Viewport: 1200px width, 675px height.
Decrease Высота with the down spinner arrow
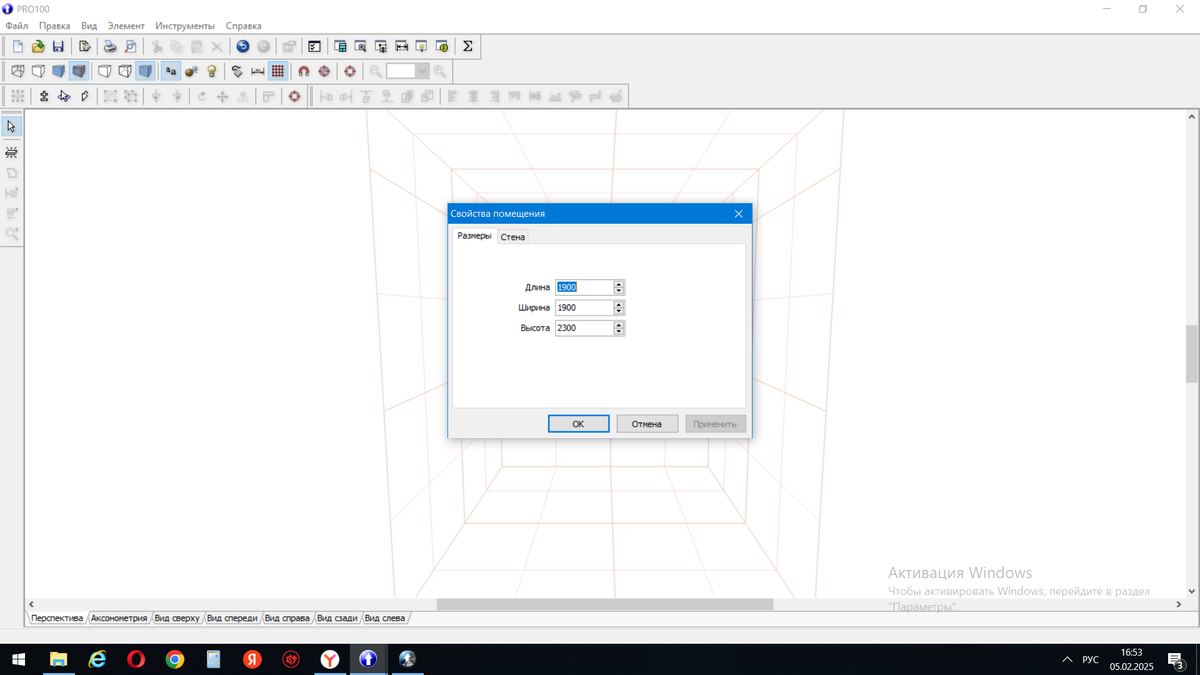619,332
